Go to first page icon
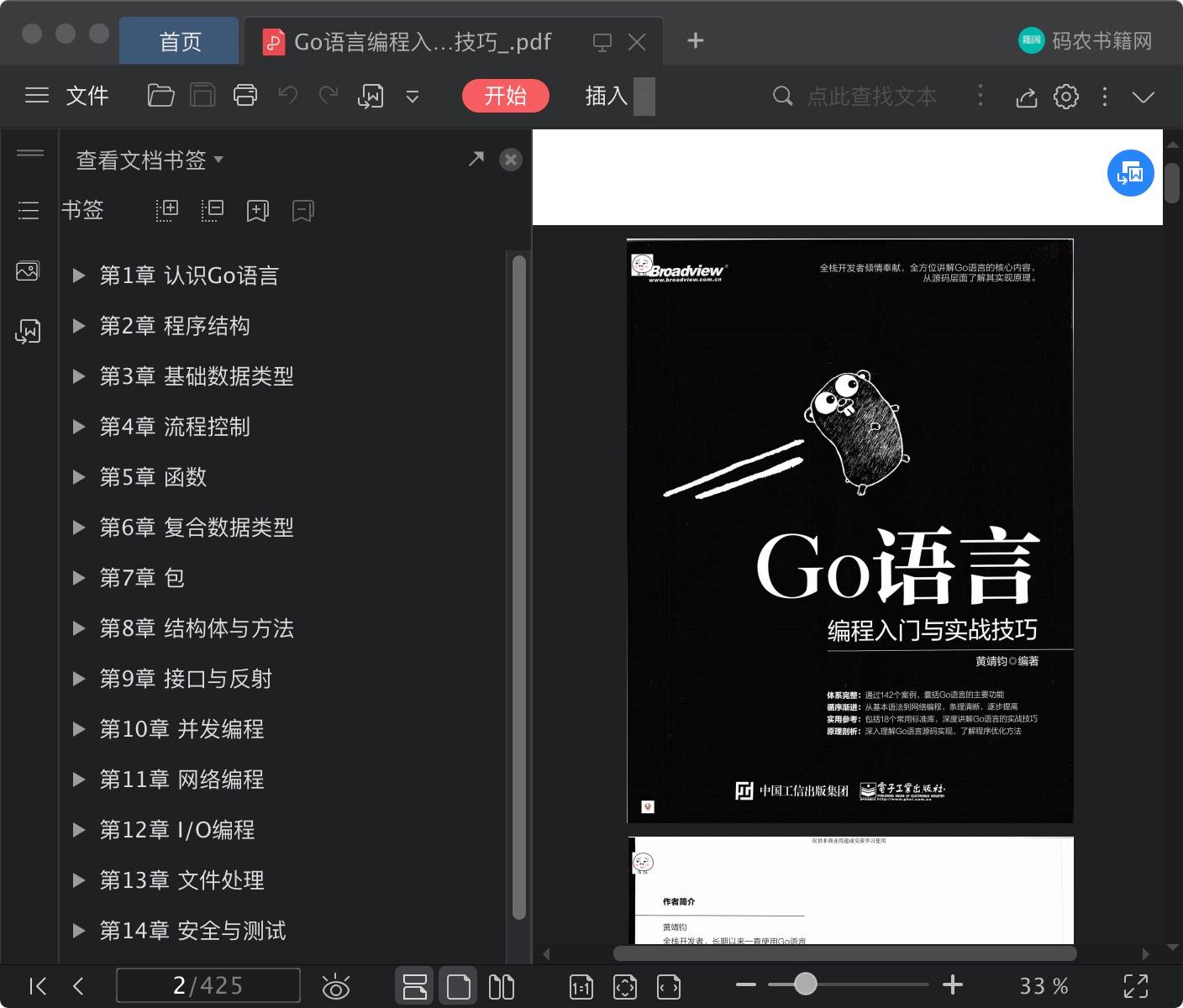 click(x=38, y=985)
